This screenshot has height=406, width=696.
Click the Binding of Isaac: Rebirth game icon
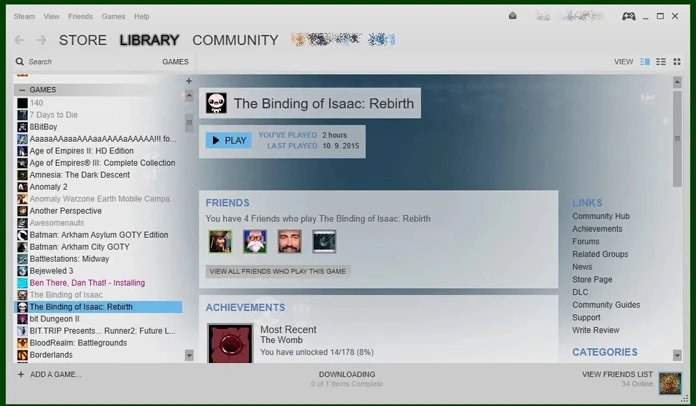pyautogui.click(x=216, y=103)
